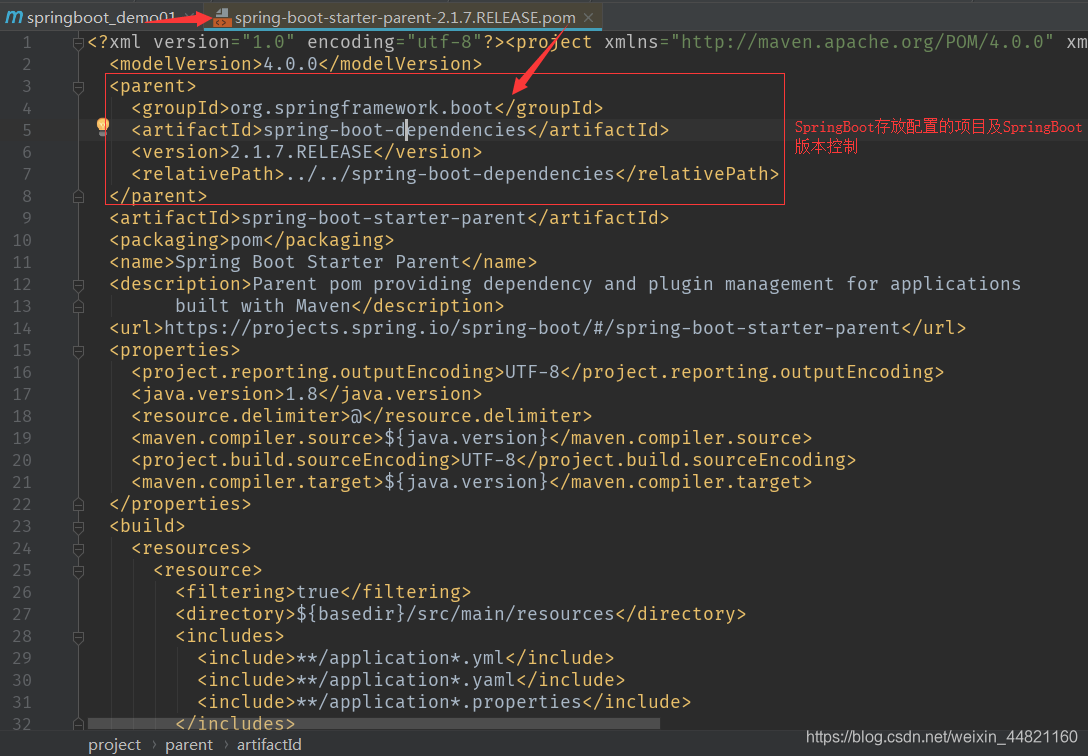Click 'spring-boot-starter-parent' artifactId on line 9
This screenshot has width=1088, height=756.
click(x=384, y=218)
